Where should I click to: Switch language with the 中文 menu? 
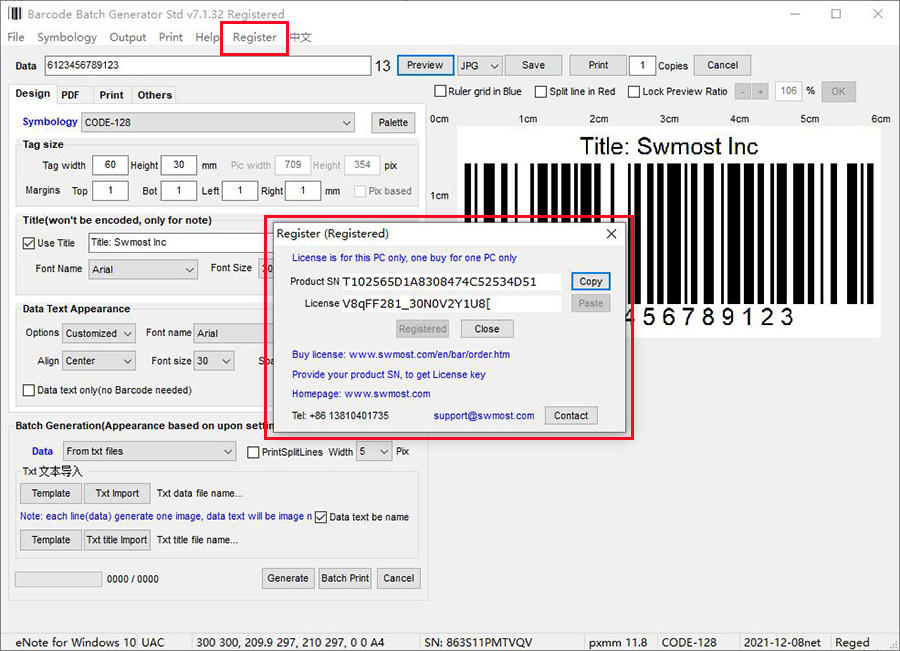tap(300, 37)
